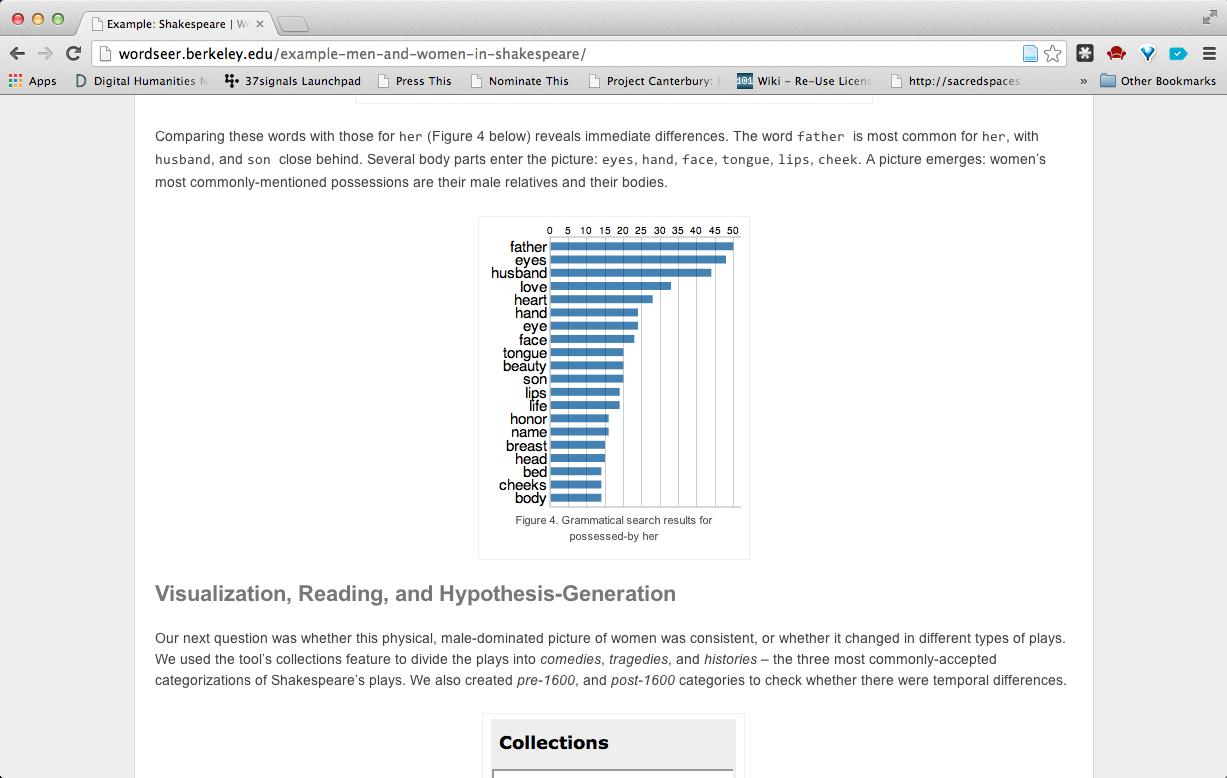
Task: Open the Wiki Re-Use License bookmark
Action: (x=804, y=81)
